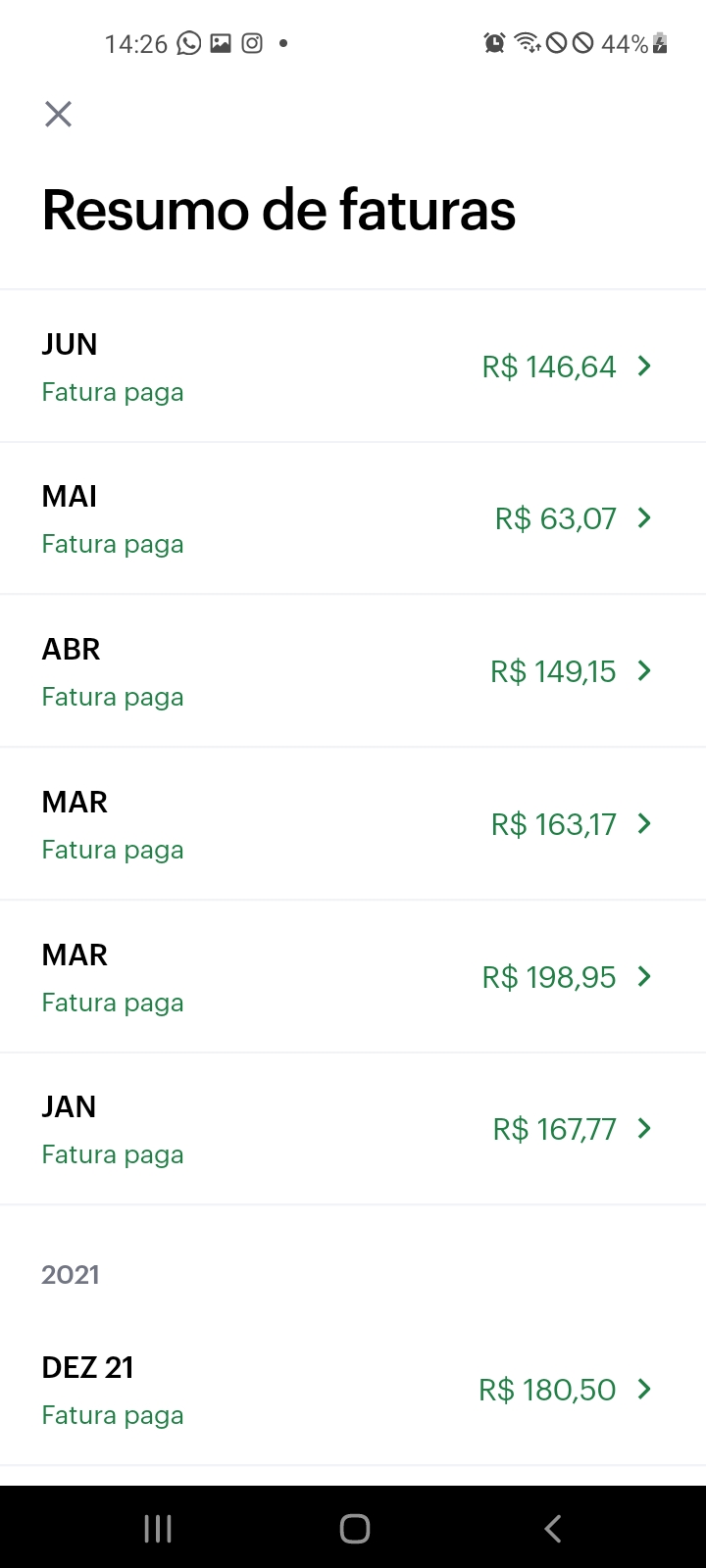Open Android recent apps button

(158, 1528)
